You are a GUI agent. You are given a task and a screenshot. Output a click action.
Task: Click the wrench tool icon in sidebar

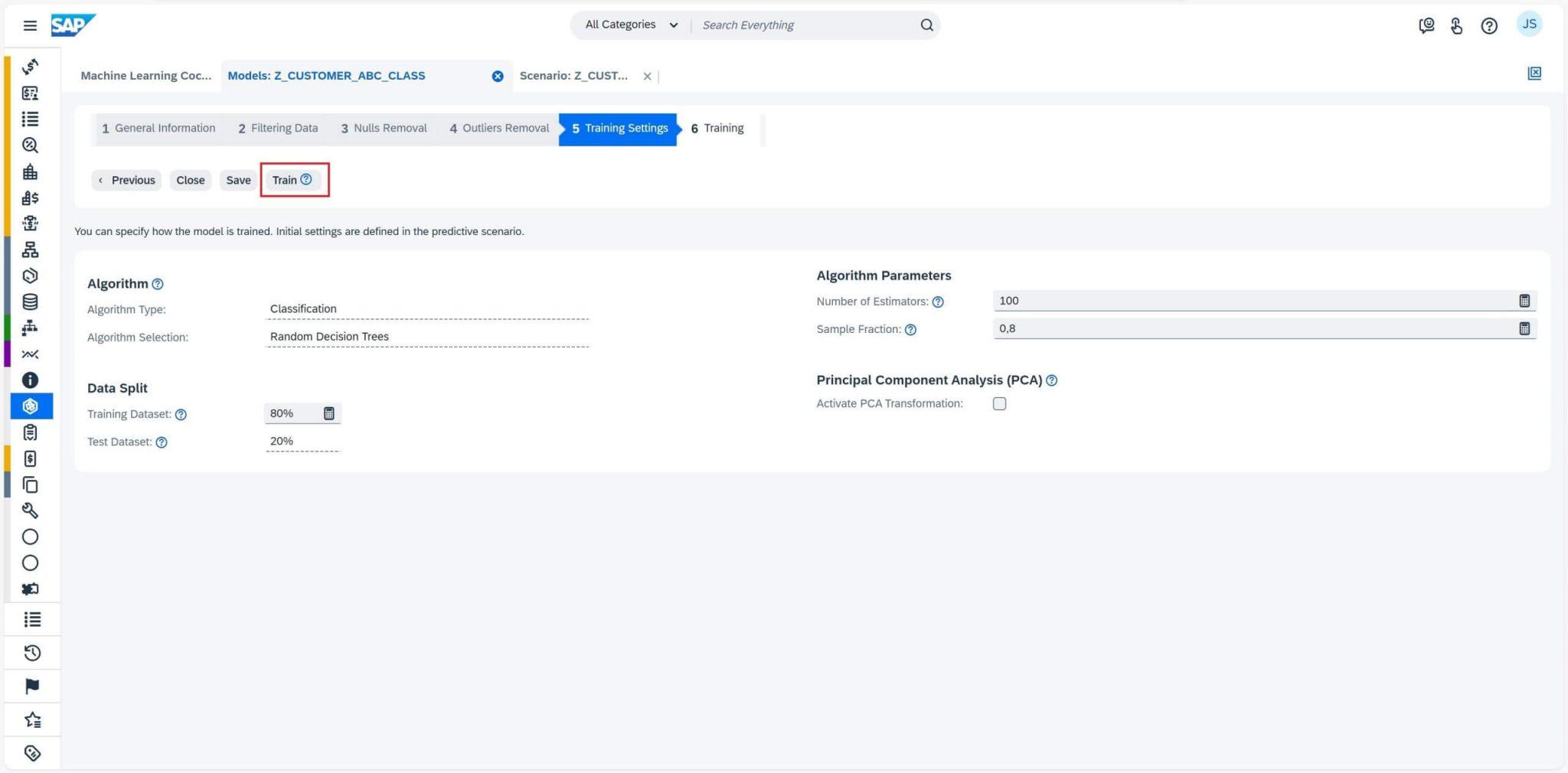coord(31,510)
